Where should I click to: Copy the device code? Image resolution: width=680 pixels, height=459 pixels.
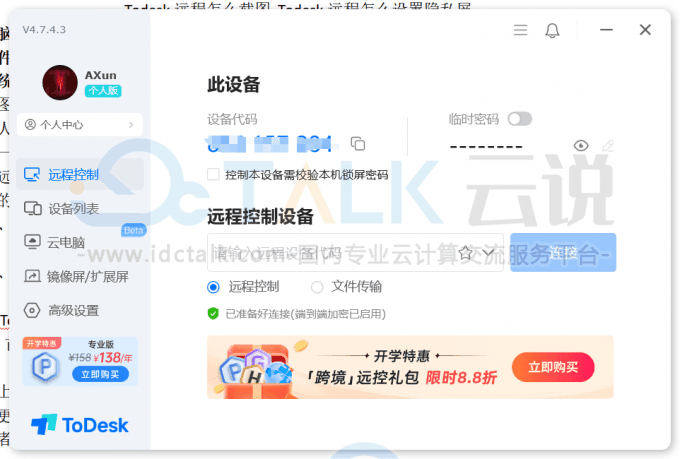[358, 144]
